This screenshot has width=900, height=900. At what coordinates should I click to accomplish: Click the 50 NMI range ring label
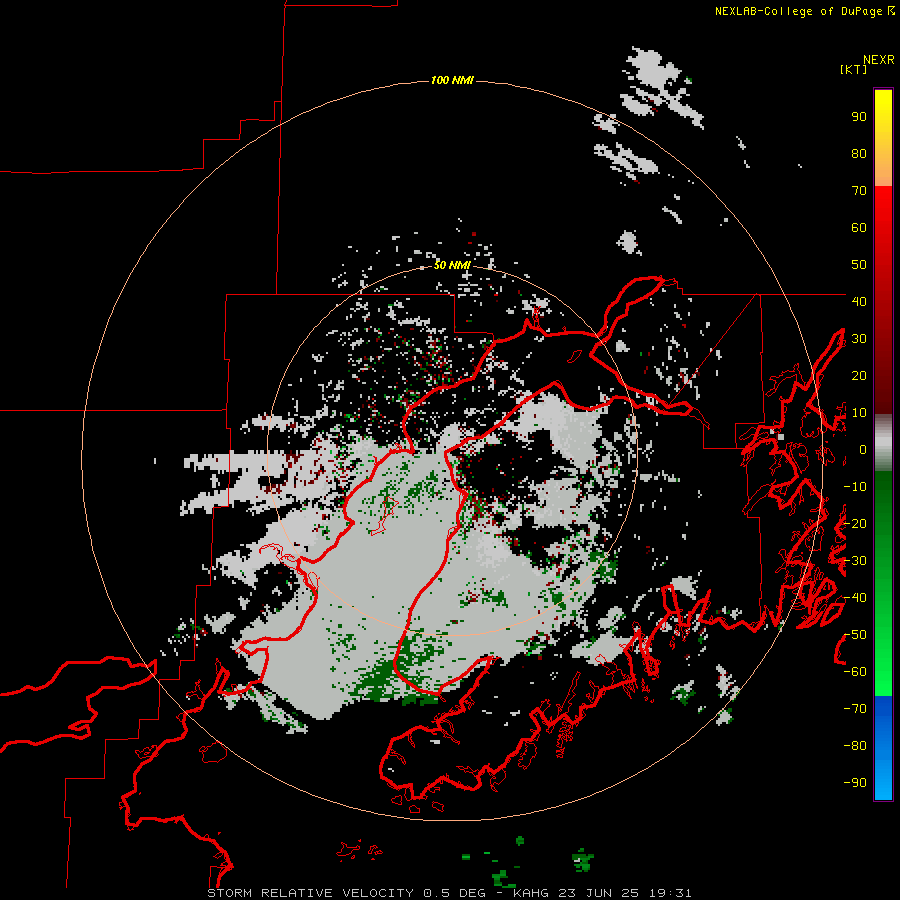coord(452,265)
